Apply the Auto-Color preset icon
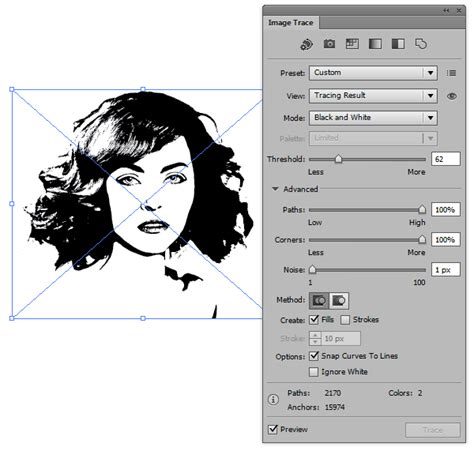Viewport: 474px width, 451px height. point(306,44)
